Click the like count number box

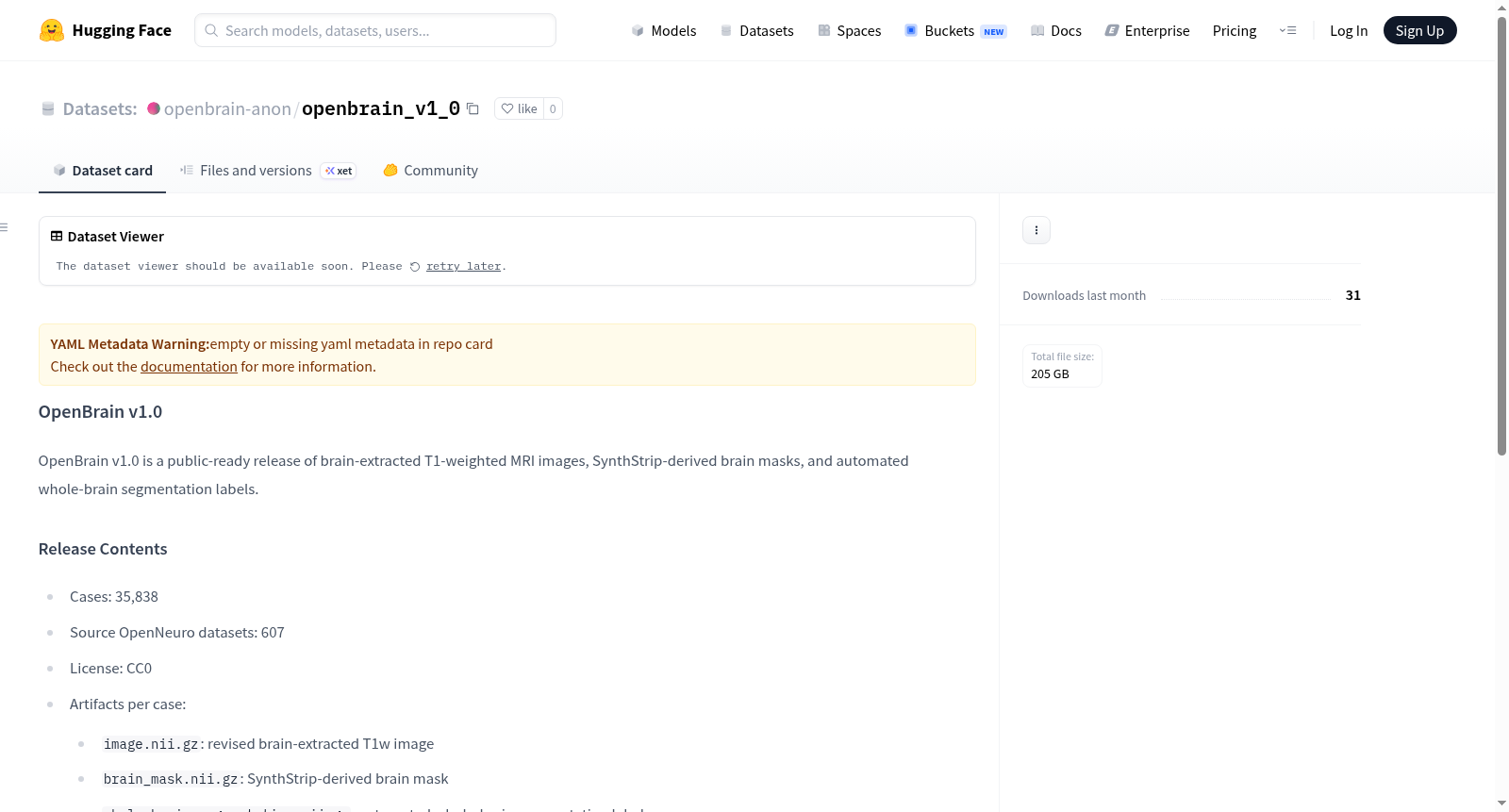(x=553, y=108)
